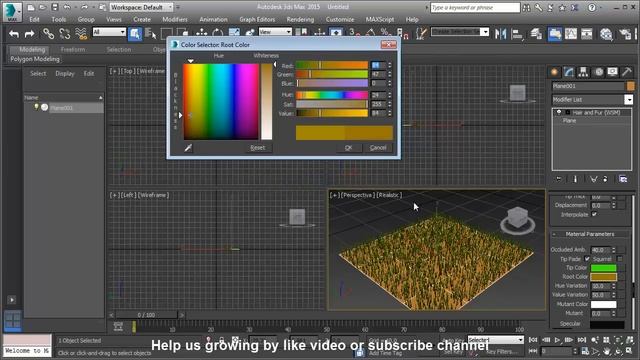Open the Motion command panel tab

(x=598, y=72)
